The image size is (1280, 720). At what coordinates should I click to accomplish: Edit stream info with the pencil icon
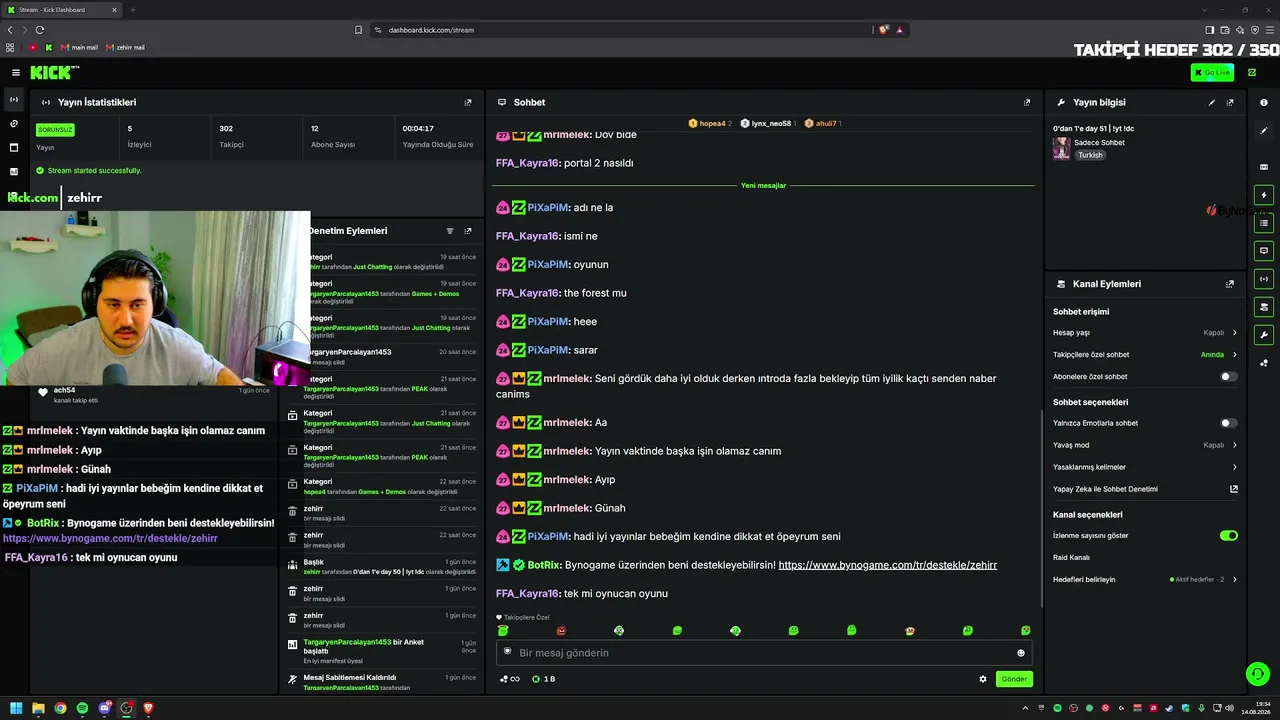click(x=1212, y=102)
